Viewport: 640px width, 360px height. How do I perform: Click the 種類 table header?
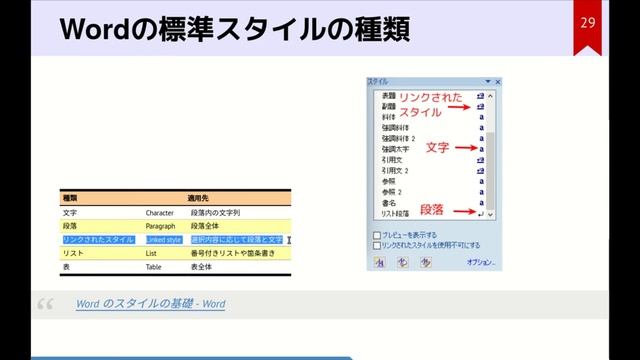[70, 198]
